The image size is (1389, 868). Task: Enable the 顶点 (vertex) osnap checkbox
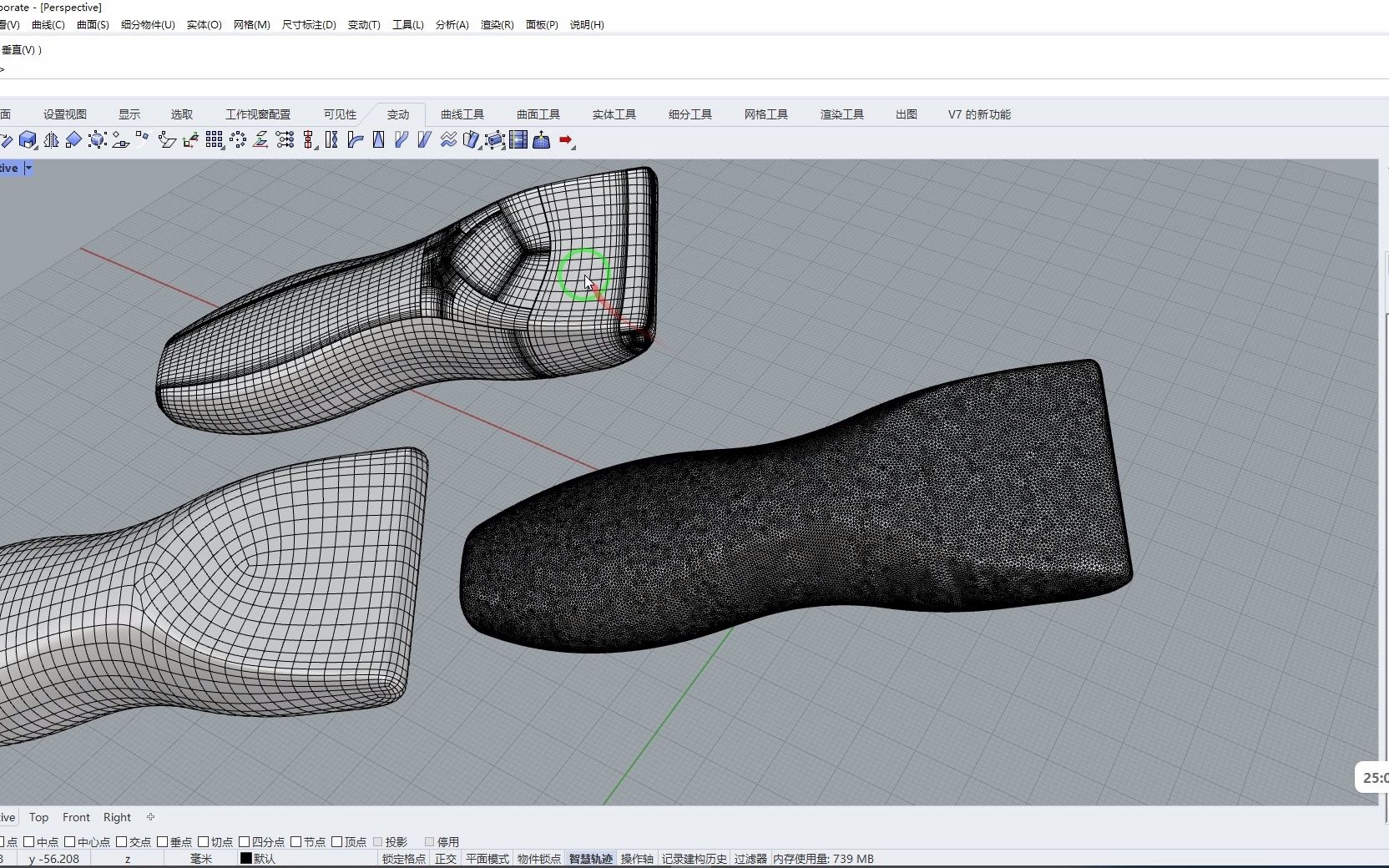tap(337, 841)
